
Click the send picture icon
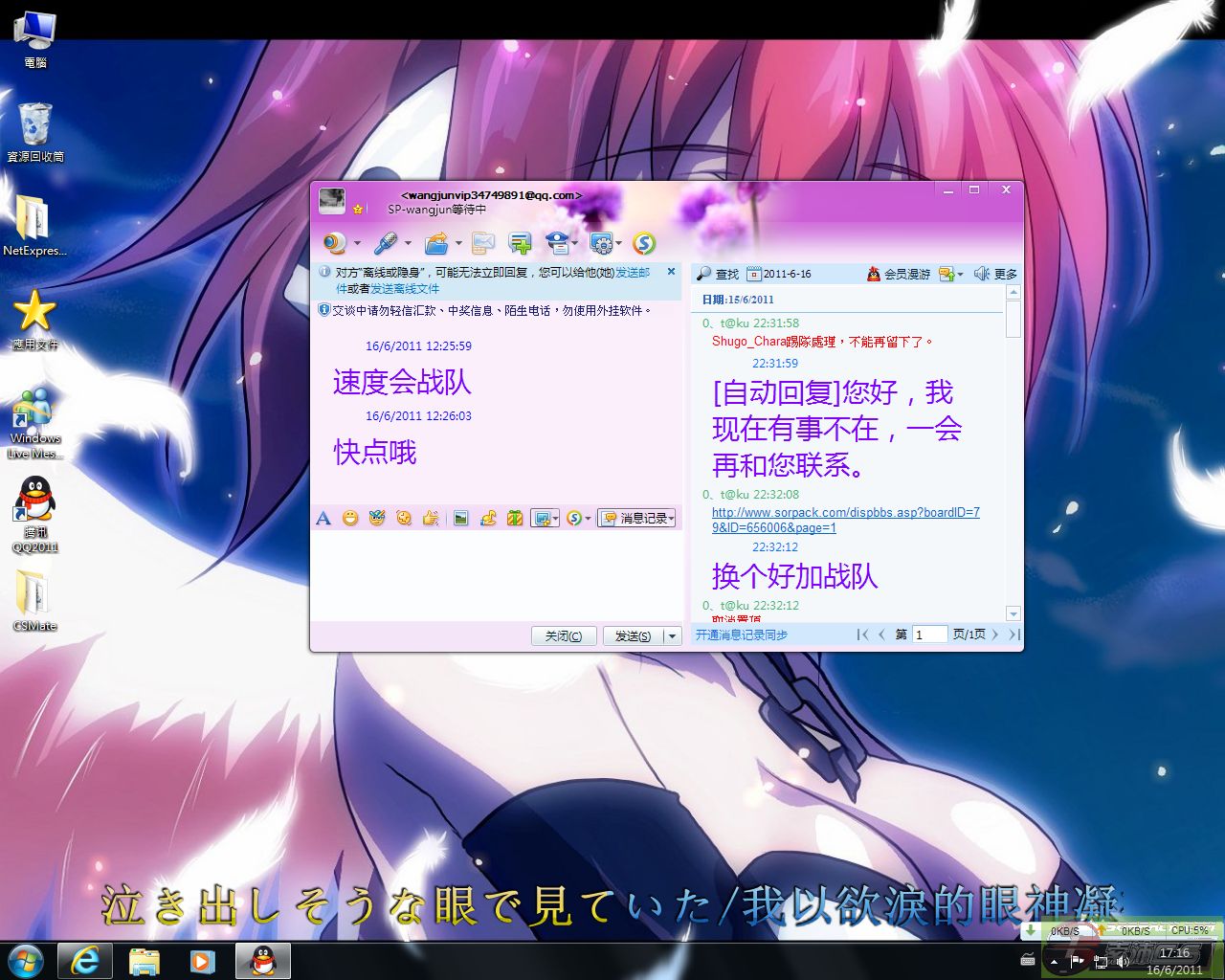click(460, 518)
